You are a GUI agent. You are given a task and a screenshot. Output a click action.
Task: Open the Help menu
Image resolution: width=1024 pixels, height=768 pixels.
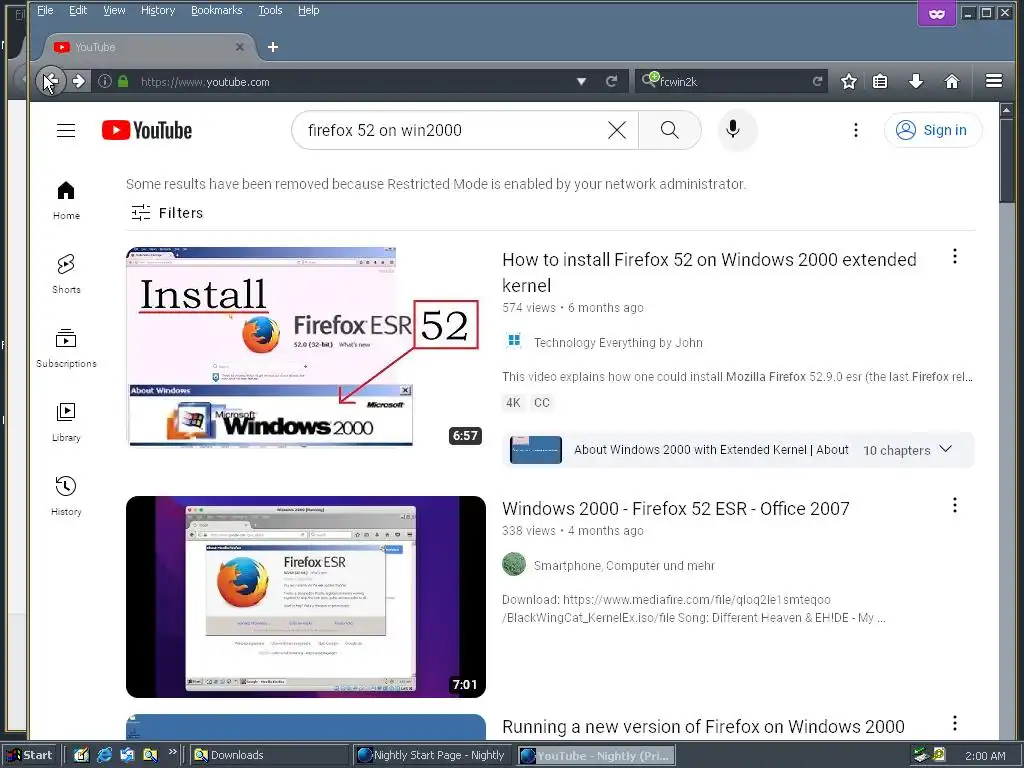(x=308, y=10)
